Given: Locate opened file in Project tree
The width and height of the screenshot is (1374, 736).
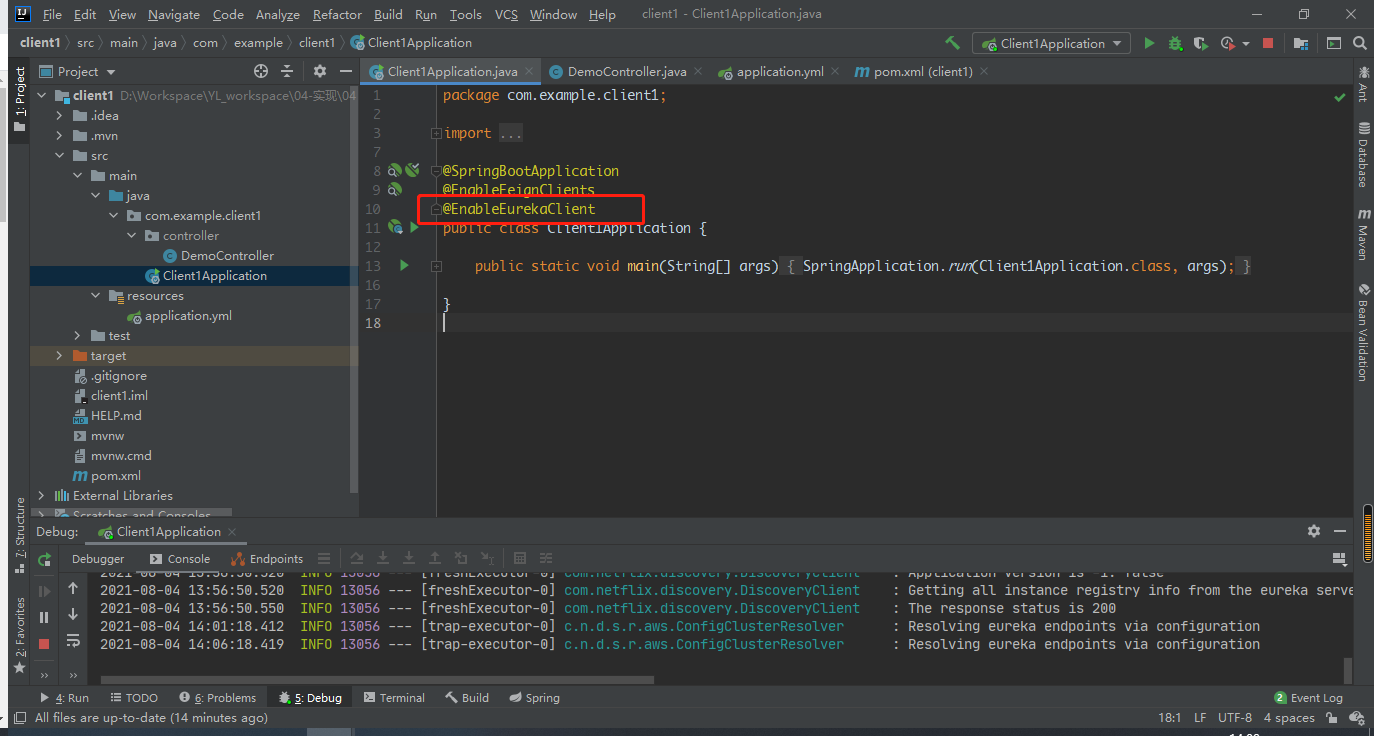Looking at the screenshot, I should coord(261,71).
